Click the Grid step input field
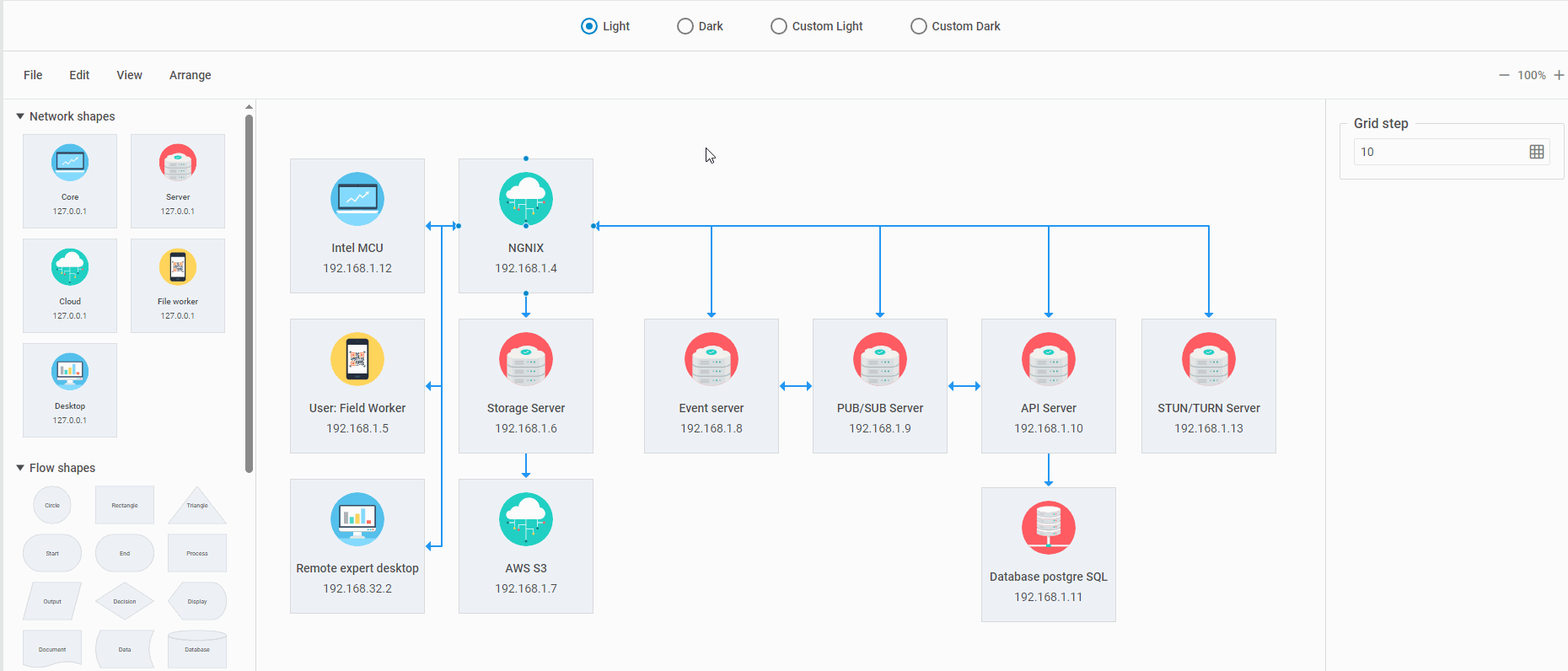This screenshot has width=1568, height=671. click(x=1438, y=152)
